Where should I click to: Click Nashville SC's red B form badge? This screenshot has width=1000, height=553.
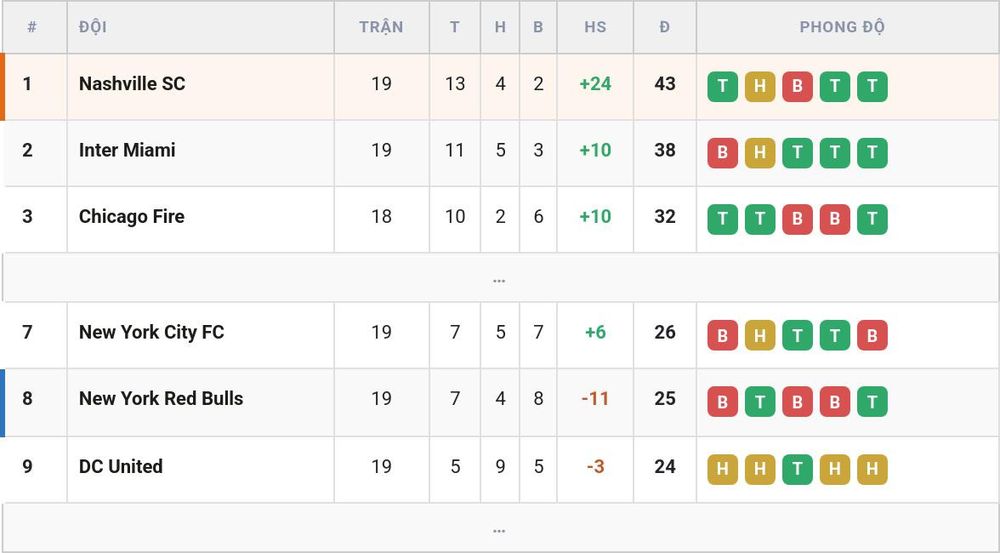797,87
